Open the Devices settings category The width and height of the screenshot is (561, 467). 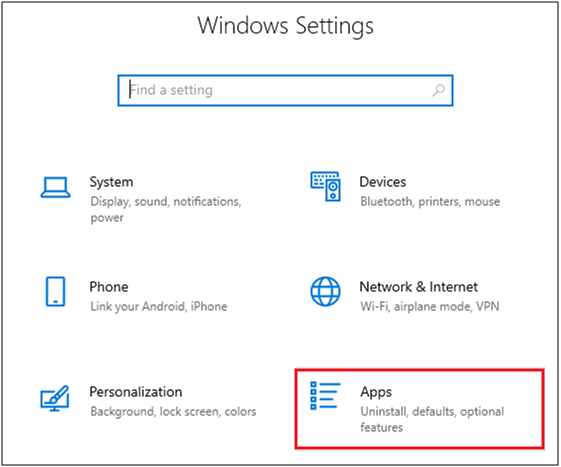point(419,191)
